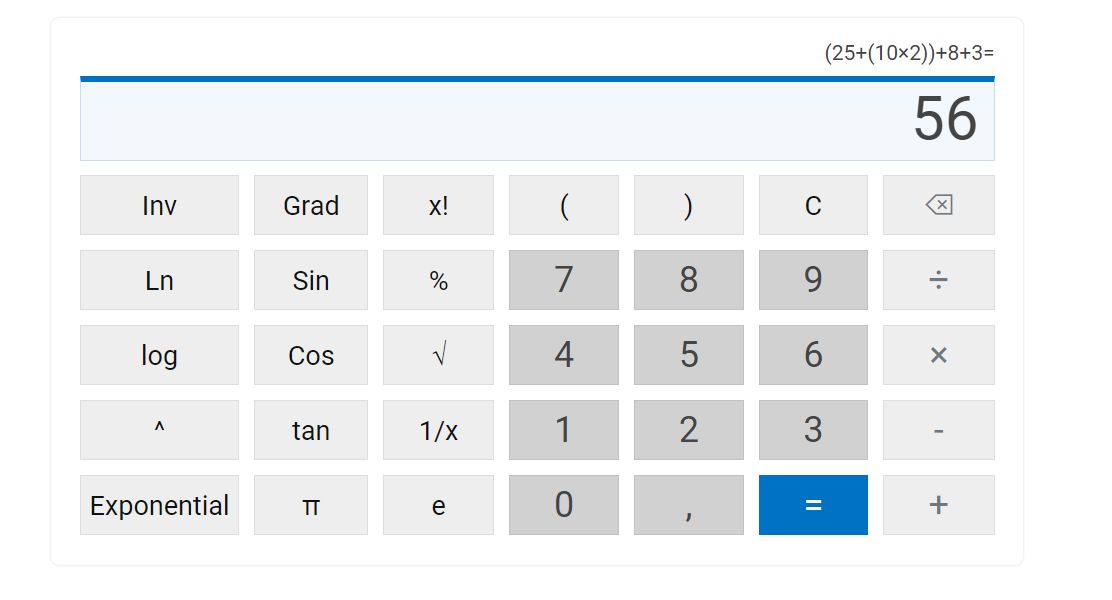Click the result display field showing 56
The image size is (1112, 600).
click(x=537, y=120)
